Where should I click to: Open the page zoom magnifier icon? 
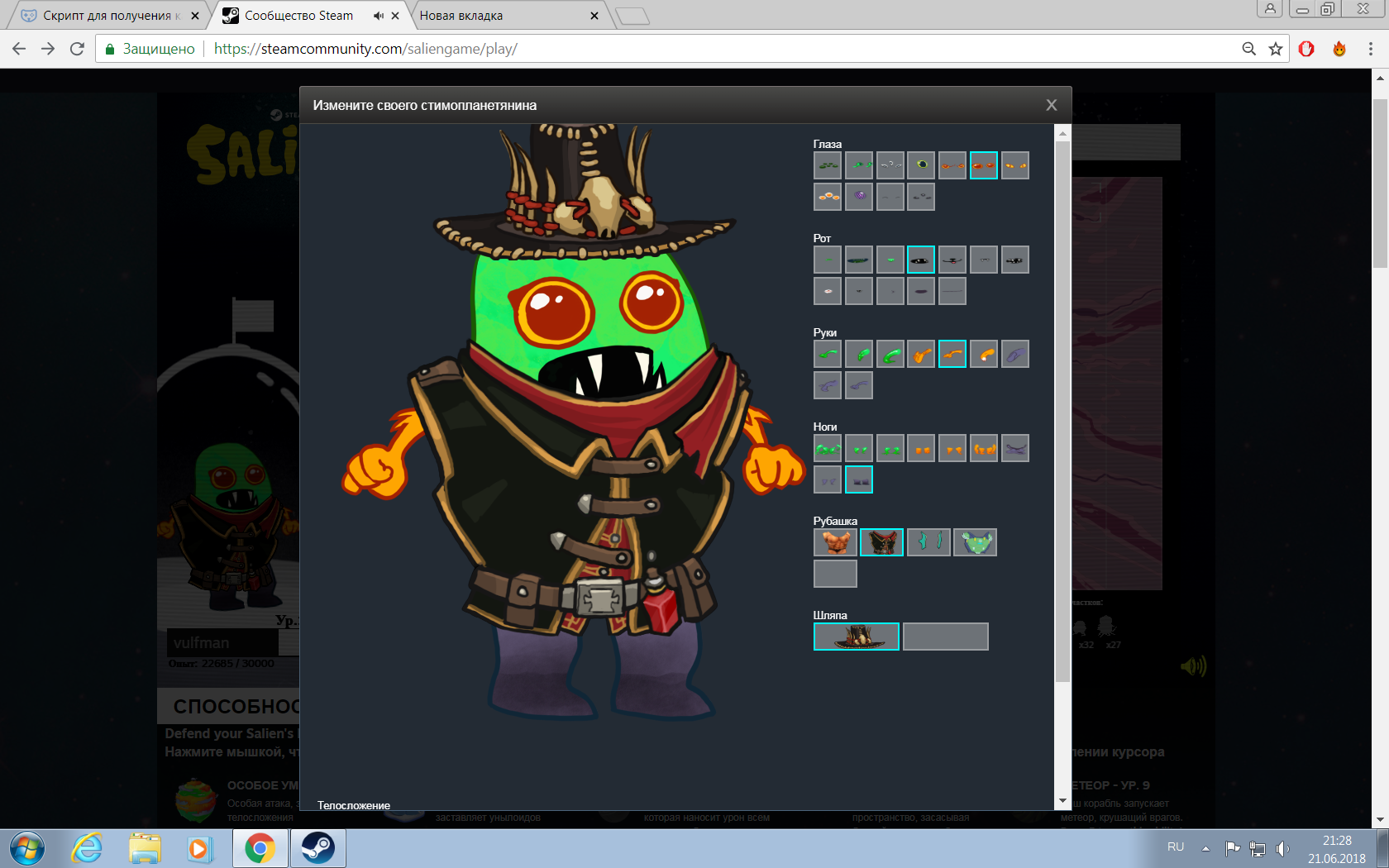click(1249, 49)
